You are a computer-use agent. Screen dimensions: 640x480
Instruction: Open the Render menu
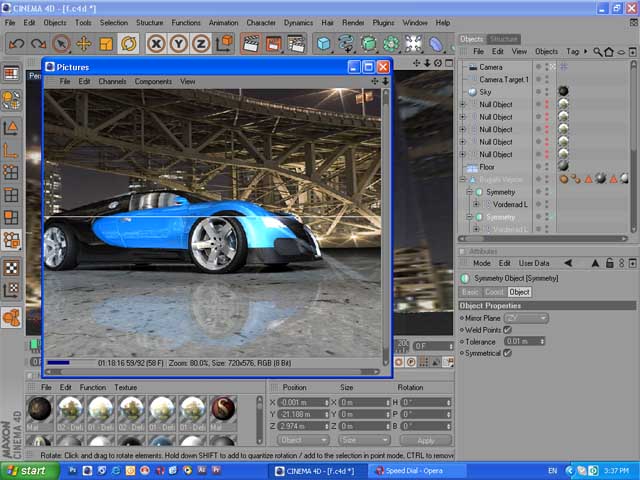[353, 22]
